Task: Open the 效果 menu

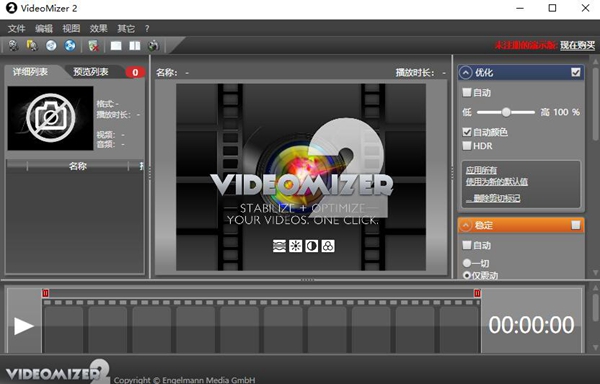Action: click(x=99, y=29)
